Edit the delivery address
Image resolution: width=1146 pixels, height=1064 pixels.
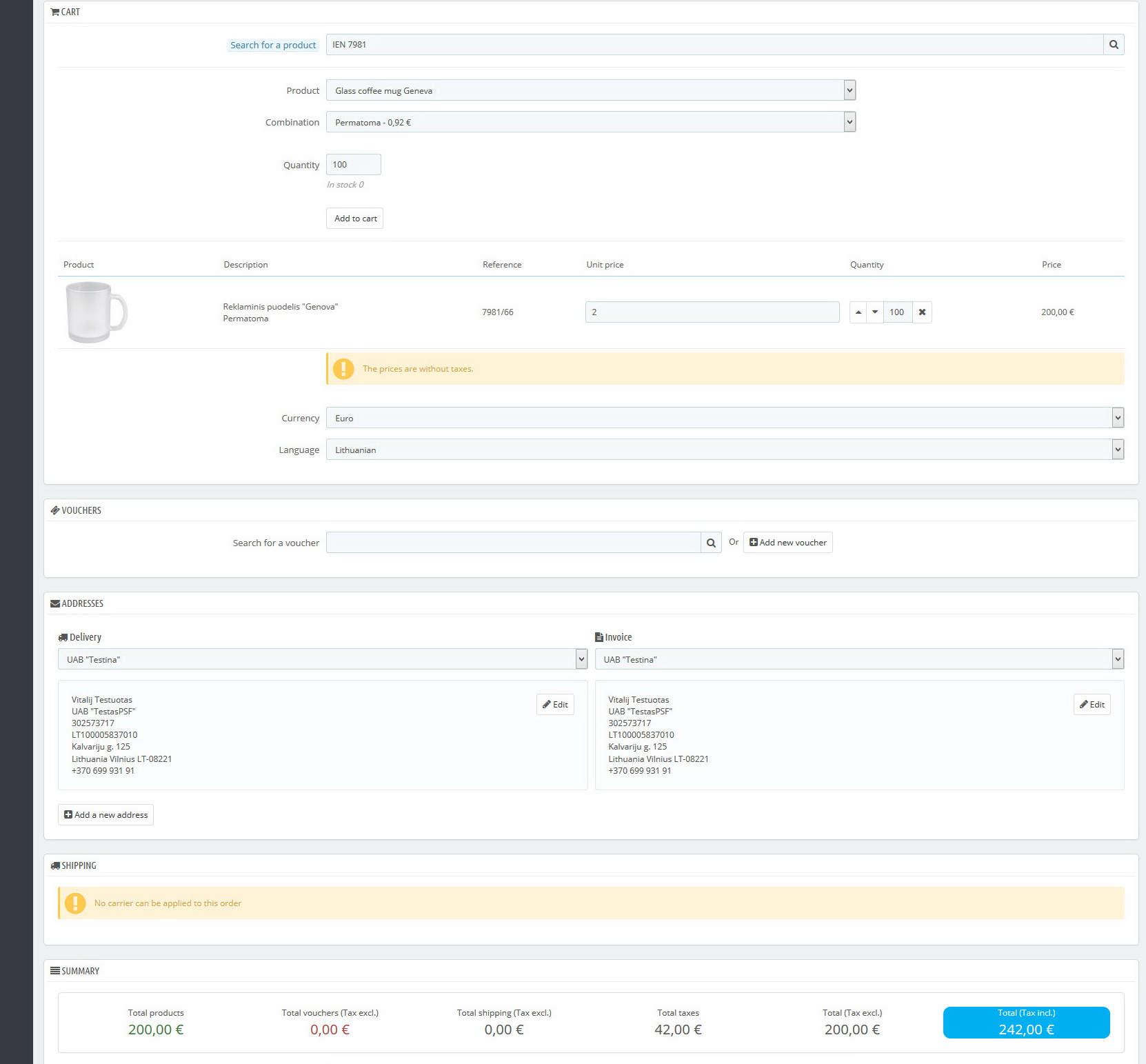click(555, 705)
